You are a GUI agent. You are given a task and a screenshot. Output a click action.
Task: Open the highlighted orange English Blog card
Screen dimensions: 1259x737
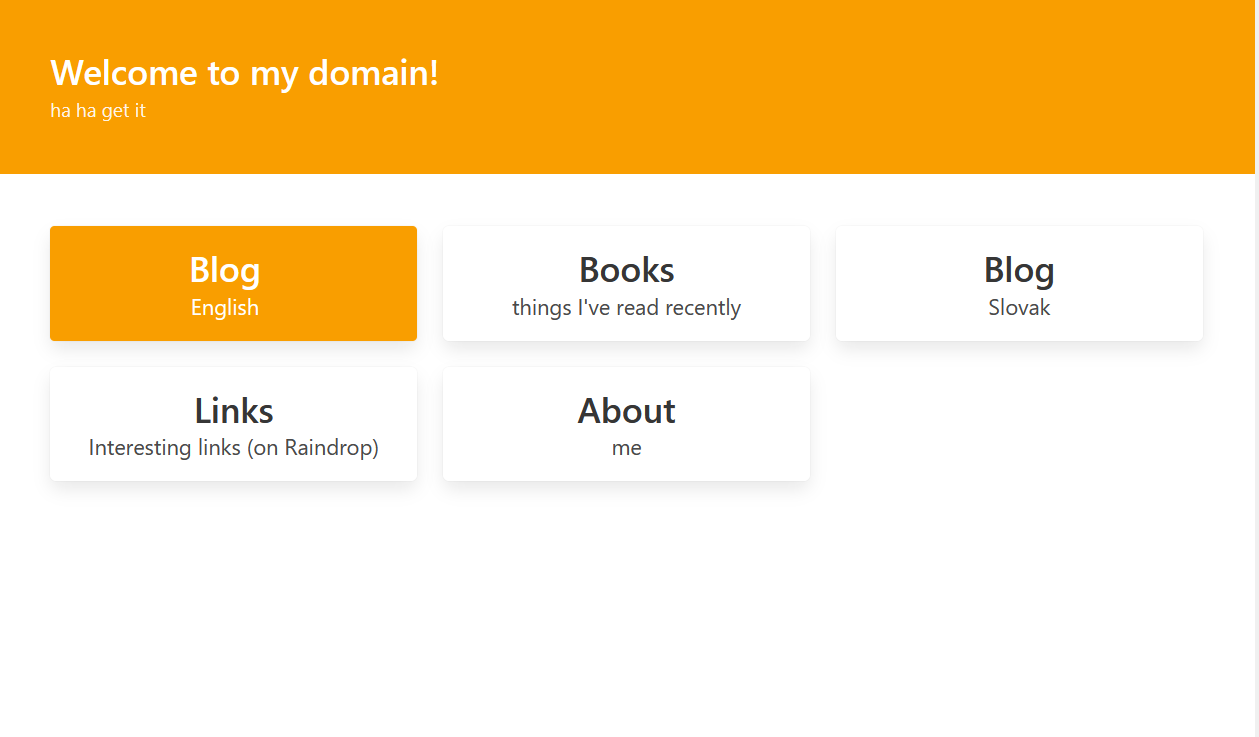tap(233, 284)
